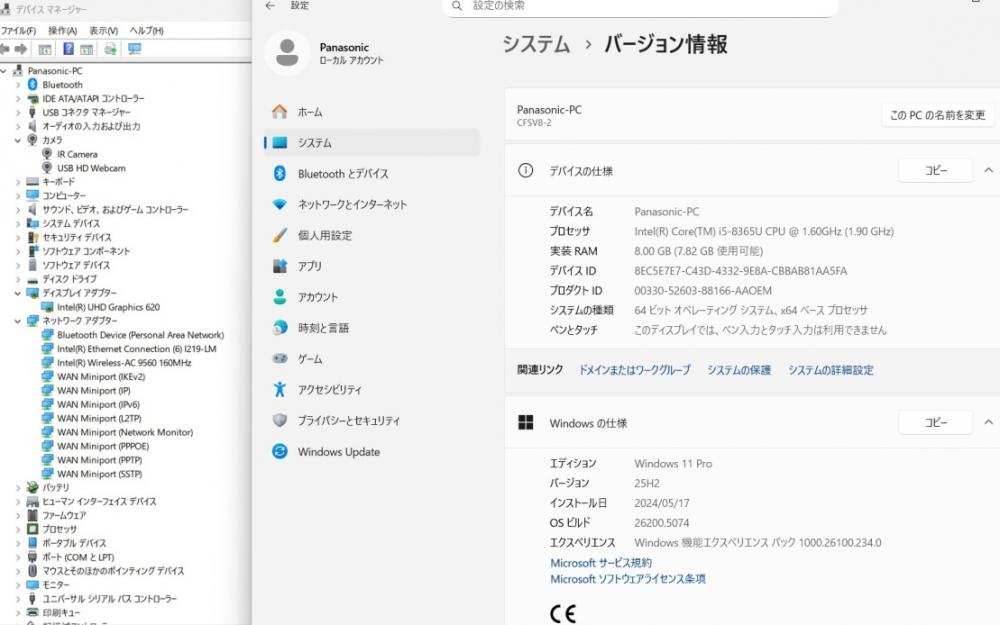Click the Help icon in Device Manager toolbar
The height and width of the screenshot is (625, 1000).
pyautogui.click(x=68, y=49)
